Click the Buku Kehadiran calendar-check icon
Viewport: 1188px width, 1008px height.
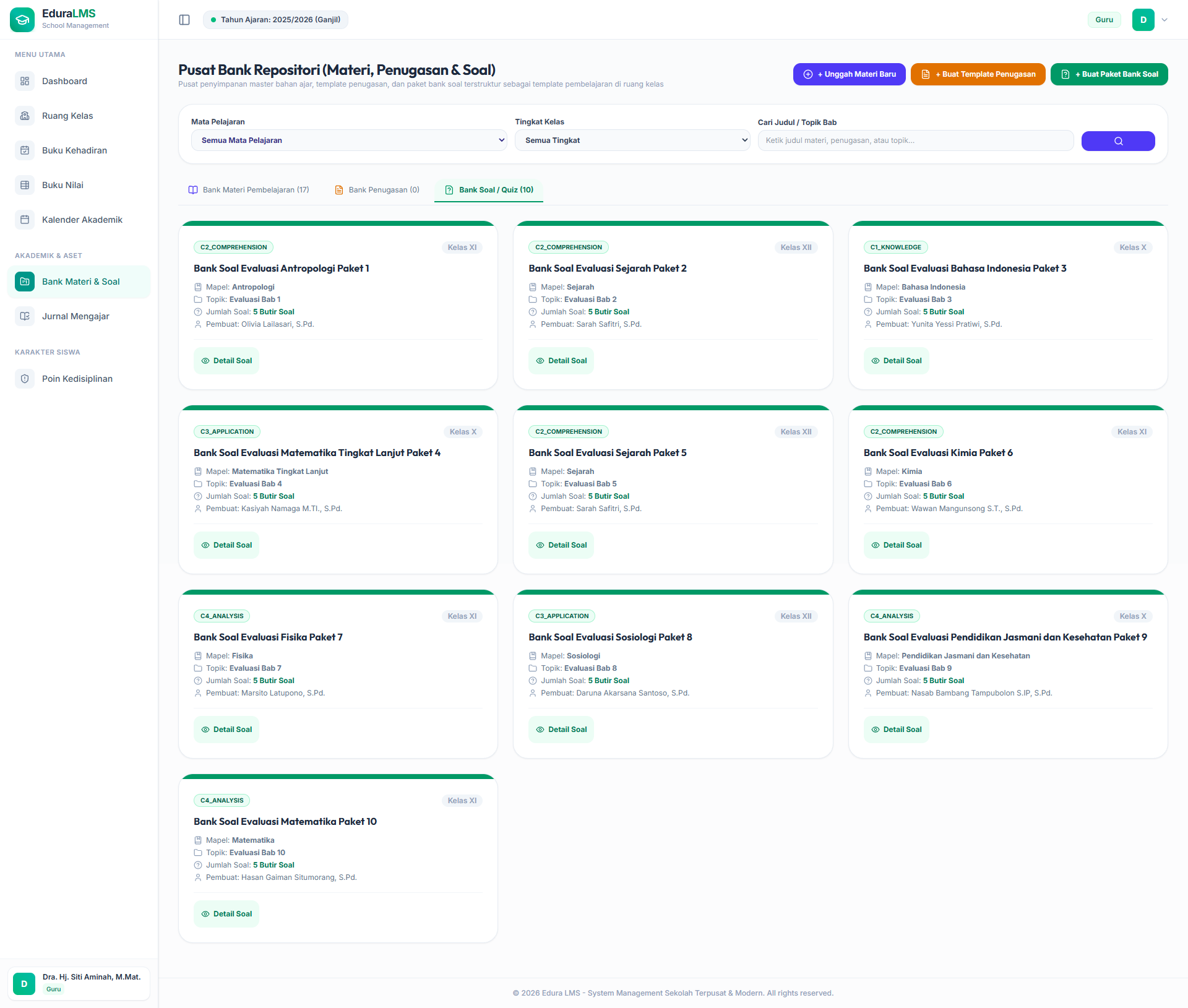point(25,150)
